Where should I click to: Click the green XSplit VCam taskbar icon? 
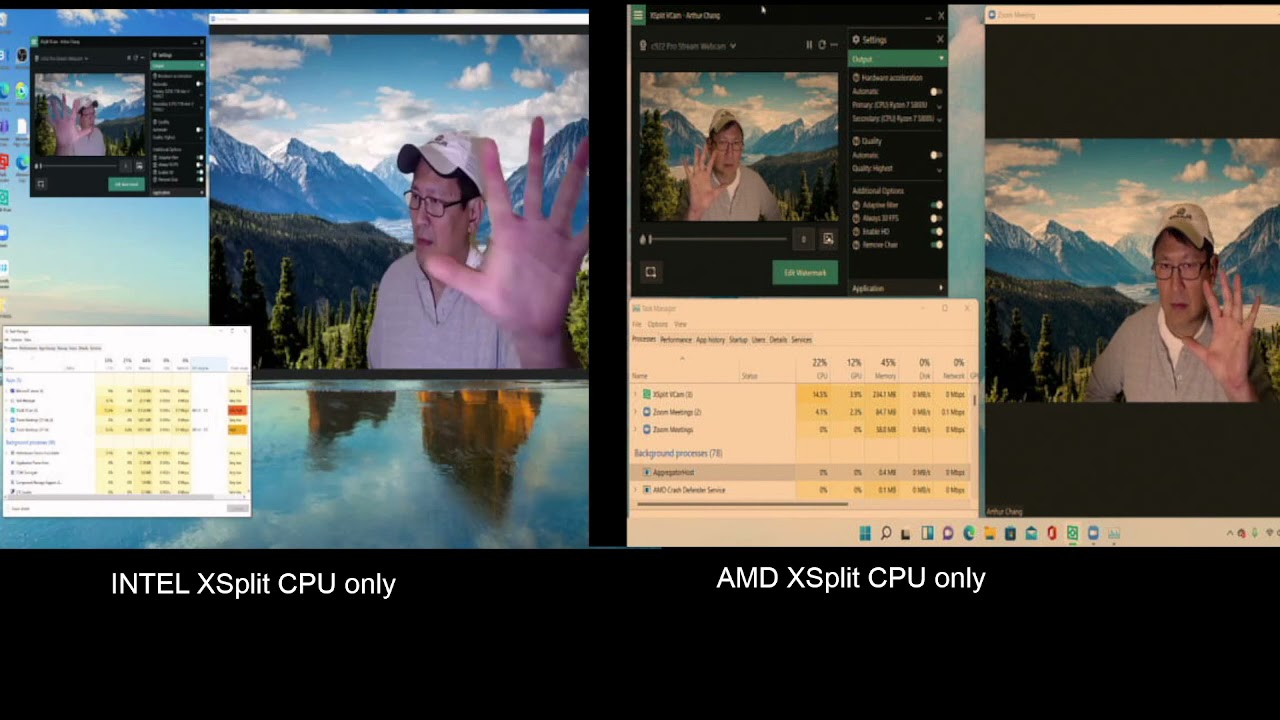coord(1073,534)
